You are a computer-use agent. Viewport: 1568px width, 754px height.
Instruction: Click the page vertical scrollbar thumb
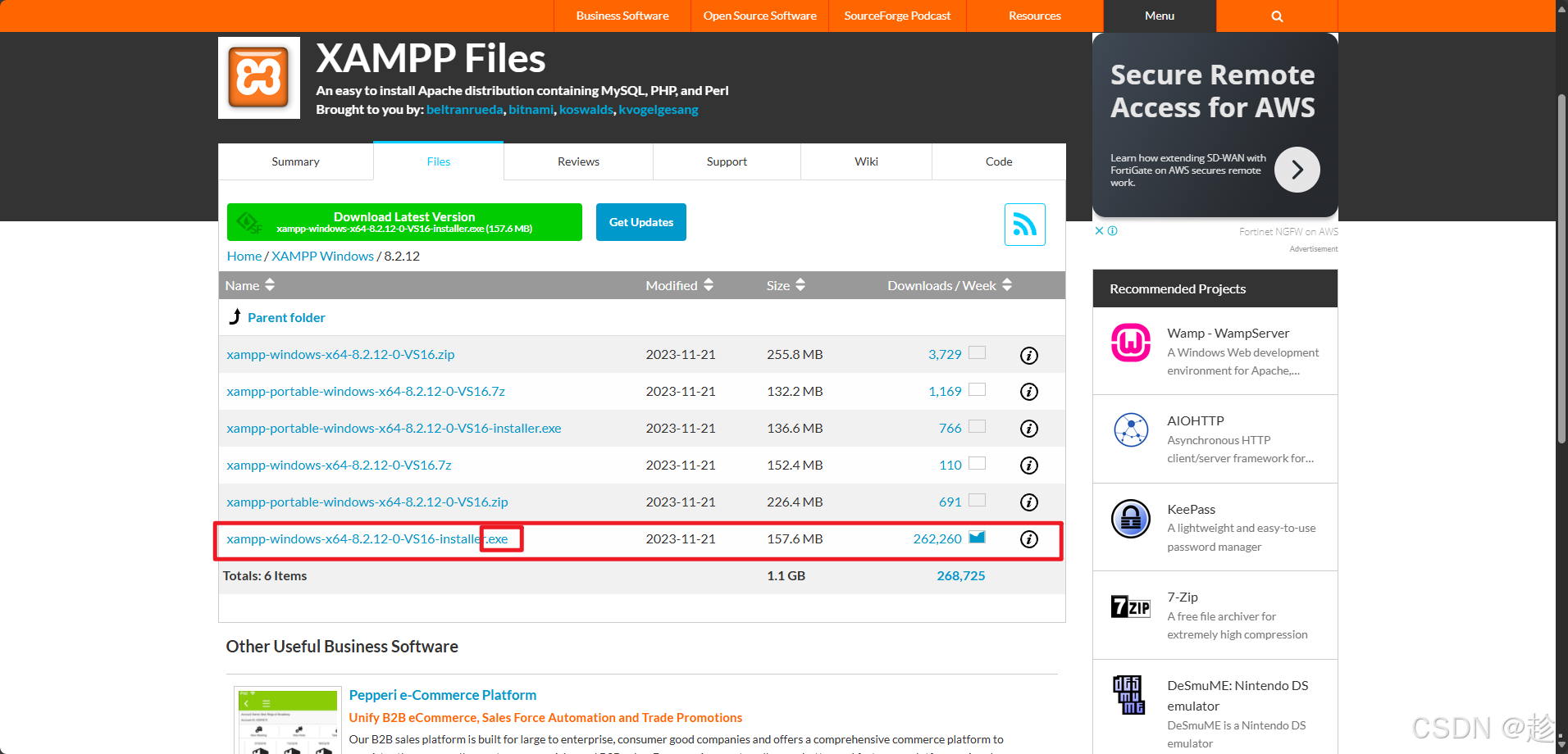(1561, 269)
